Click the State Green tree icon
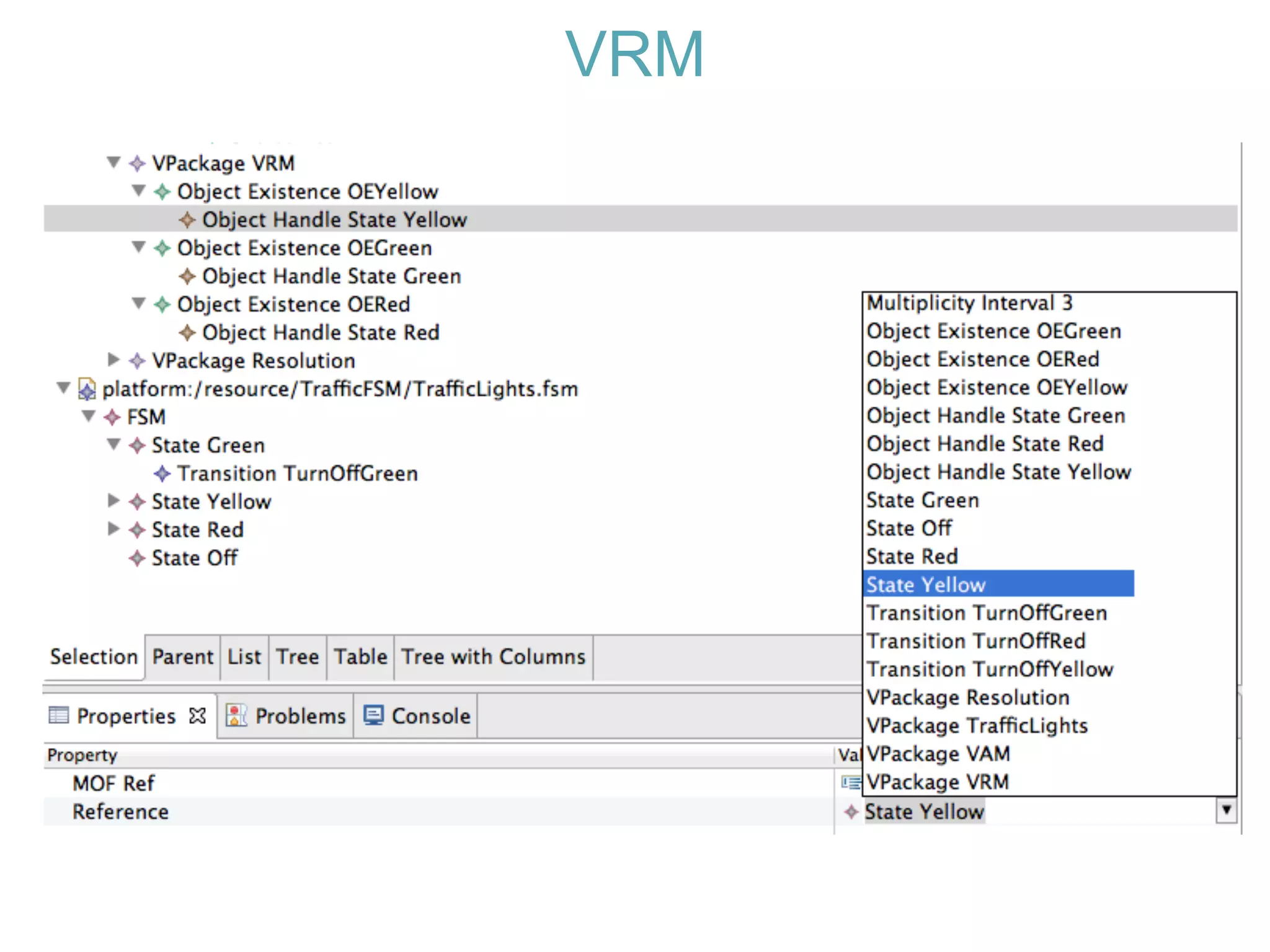Image resolution: width=1270 pixels, height=952 pixels. pyautogui.click(x=136, y=446)
